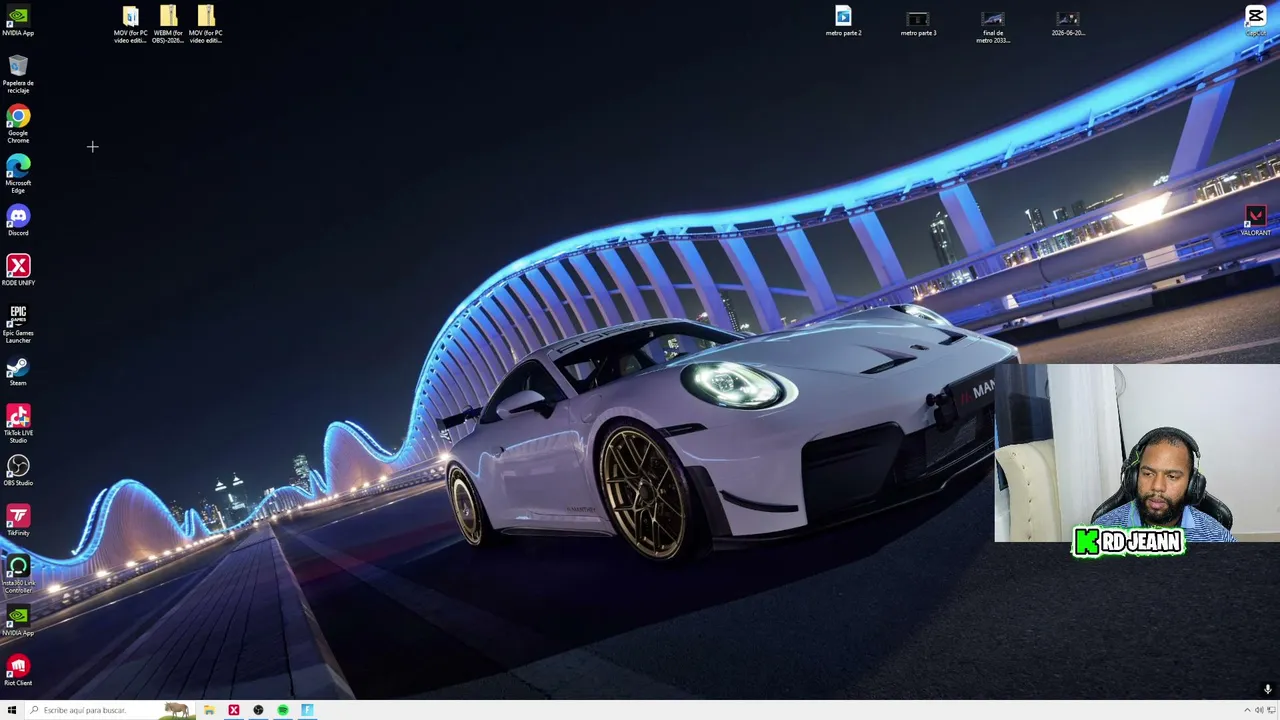Image resolution: width=1280 pixels, height=720 pixels.
Task: Open the NVIDIA App shortcut above the Recycle Bin
Action: [18, 21]
